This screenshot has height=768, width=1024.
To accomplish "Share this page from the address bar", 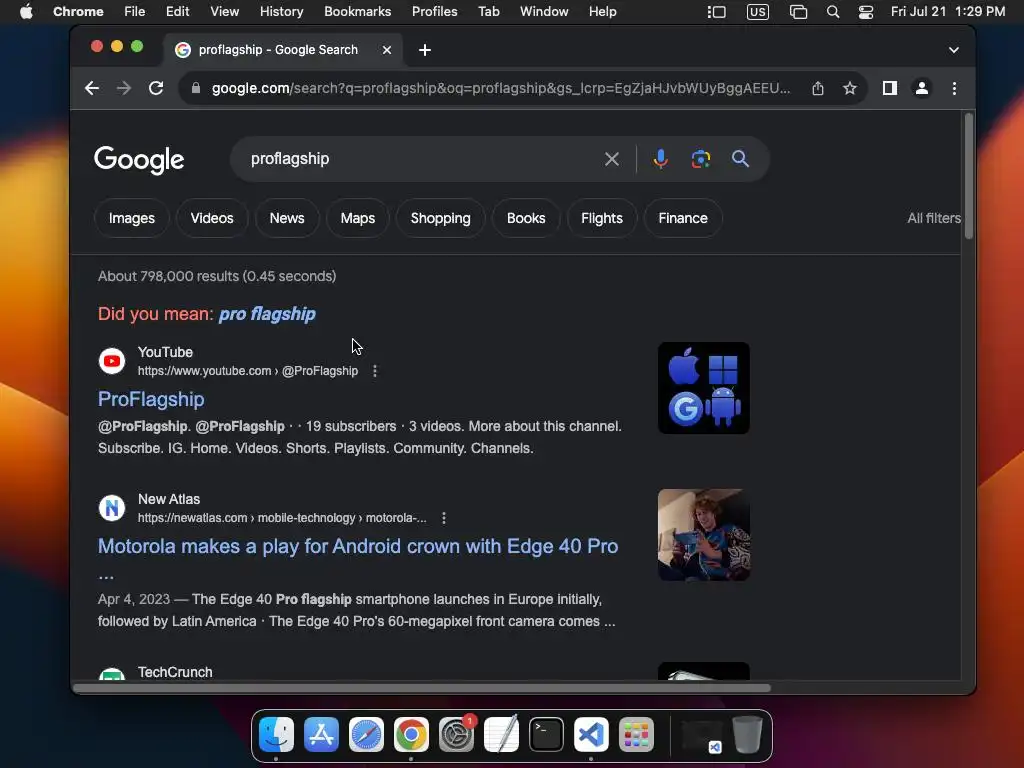I will coord(818,88).
